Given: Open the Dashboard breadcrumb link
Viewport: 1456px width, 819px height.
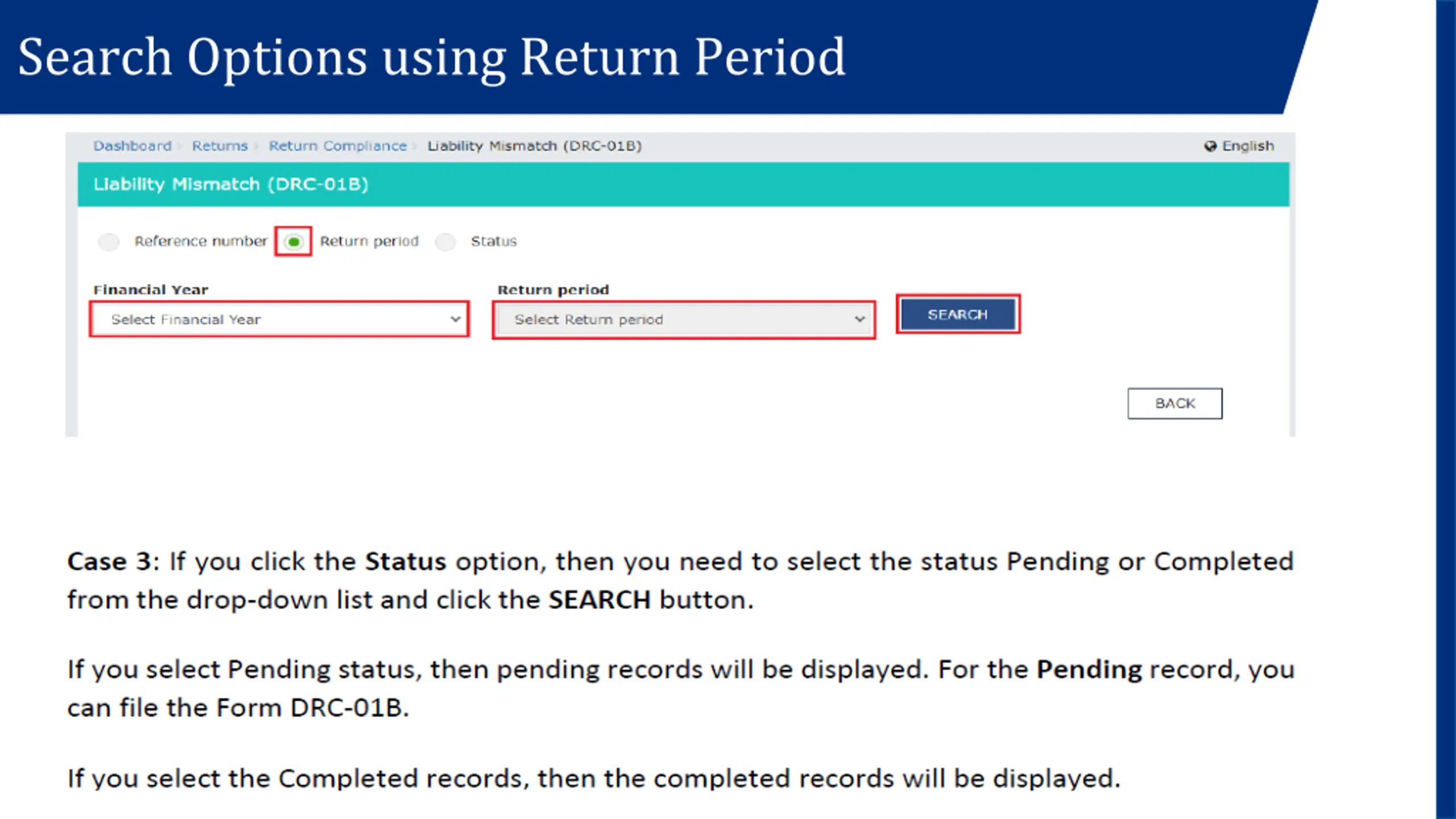Looking at the screenshot, I should point(133,146).
